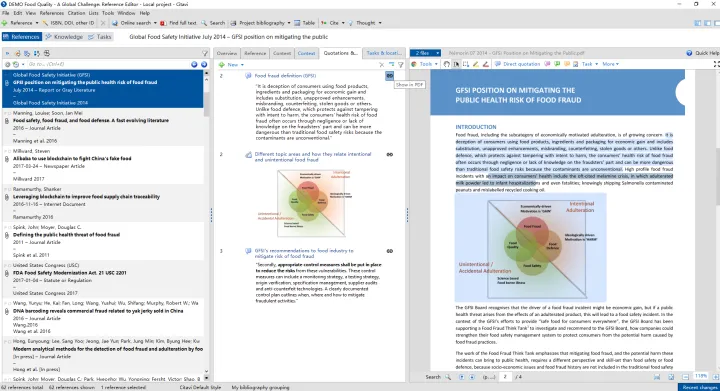Open the PDF More dropdown
This screenshot has height=391, width=720.
(x=611, y=64)
